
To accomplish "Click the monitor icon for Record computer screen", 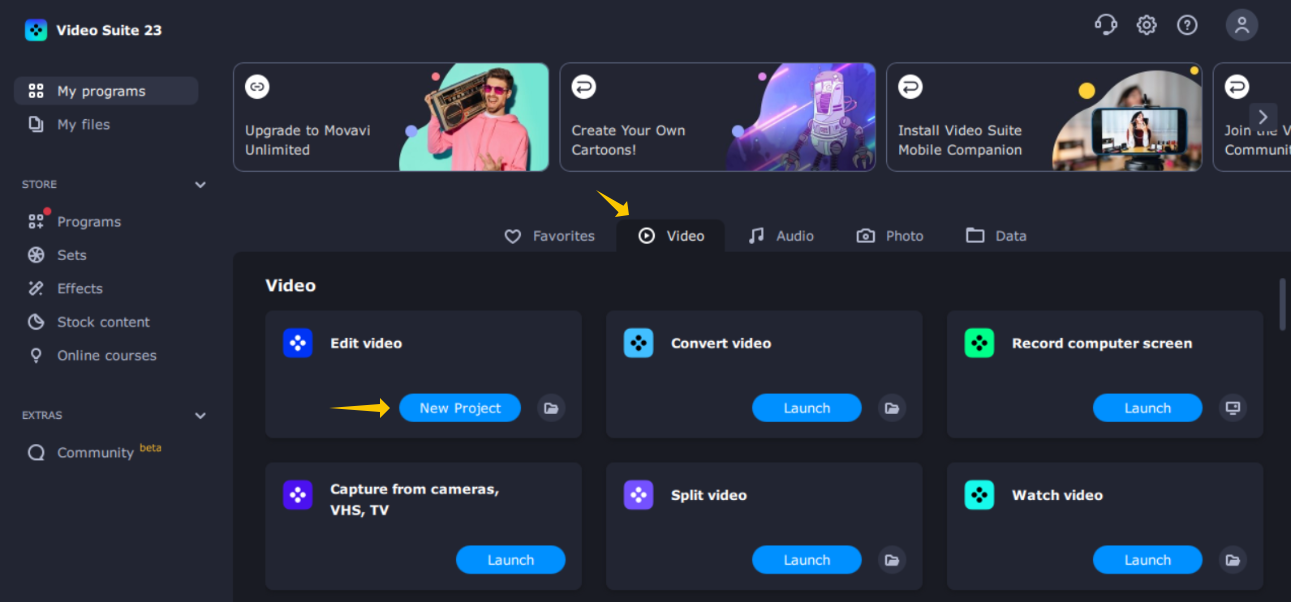I will coord(1233,408).
